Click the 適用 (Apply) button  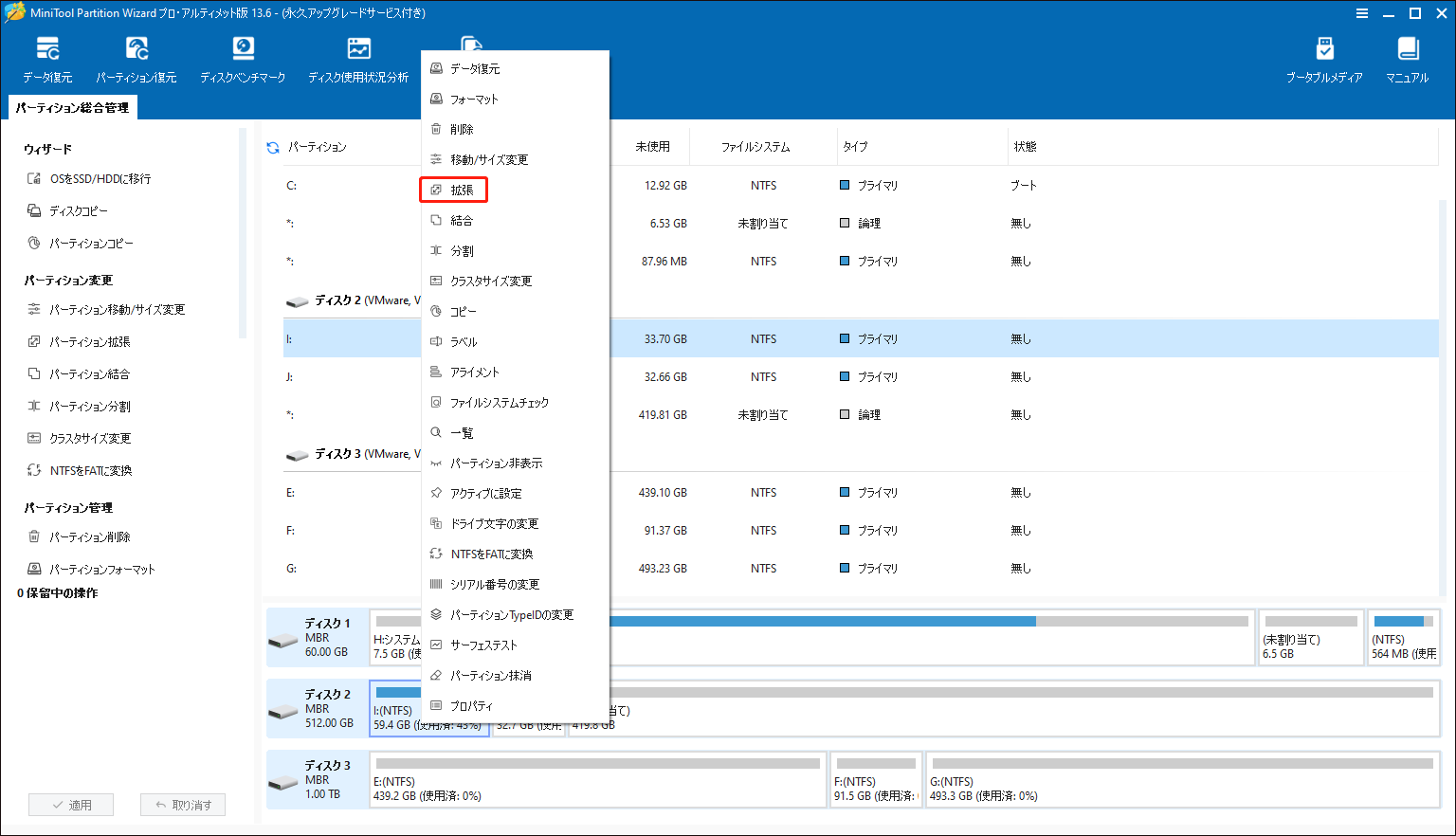(x=71, y=805)
